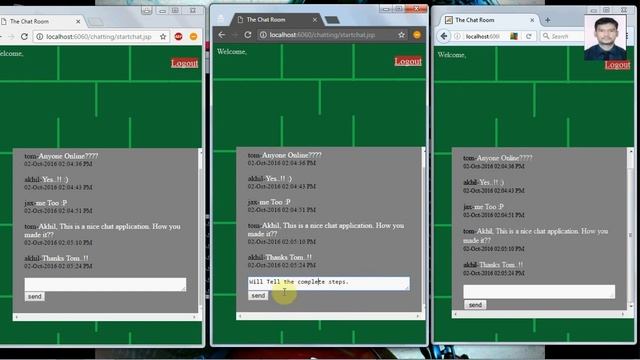Focus the empty message box in right window

pos(539,292)
